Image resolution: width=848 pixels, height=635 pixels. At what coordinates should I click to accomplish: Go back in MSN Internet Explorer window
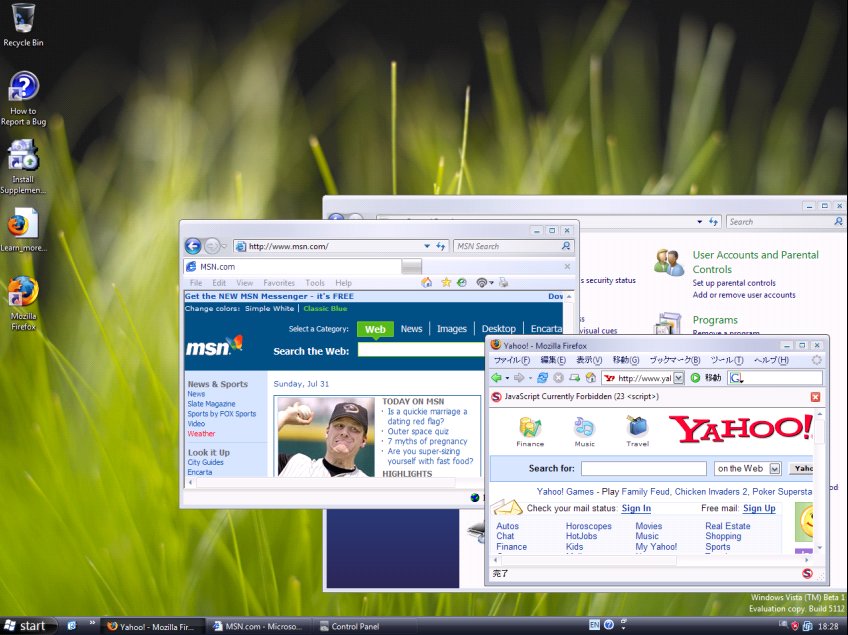pos(193,246)
